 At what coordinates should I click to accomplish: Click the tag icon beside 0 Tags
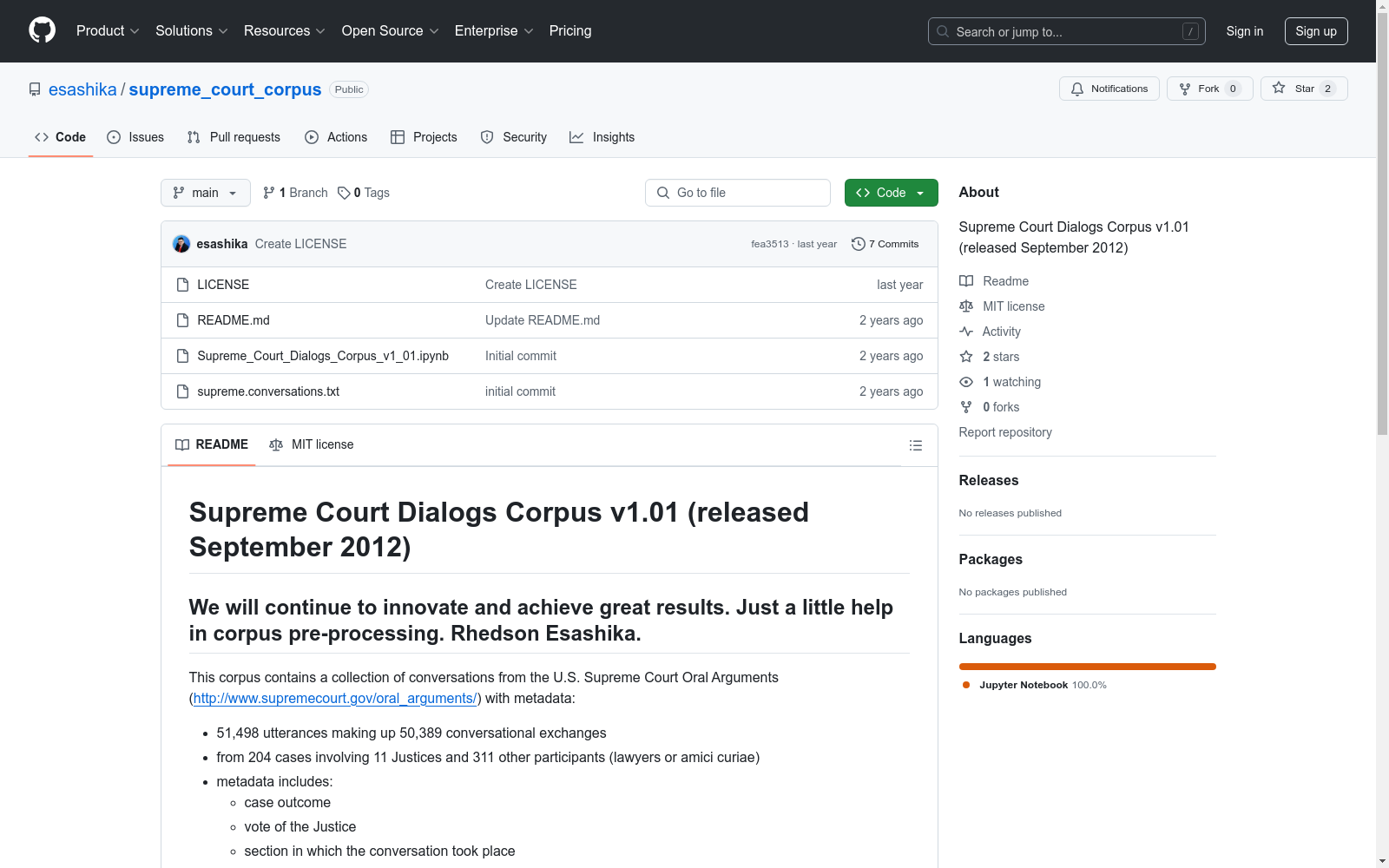[344, 193]
